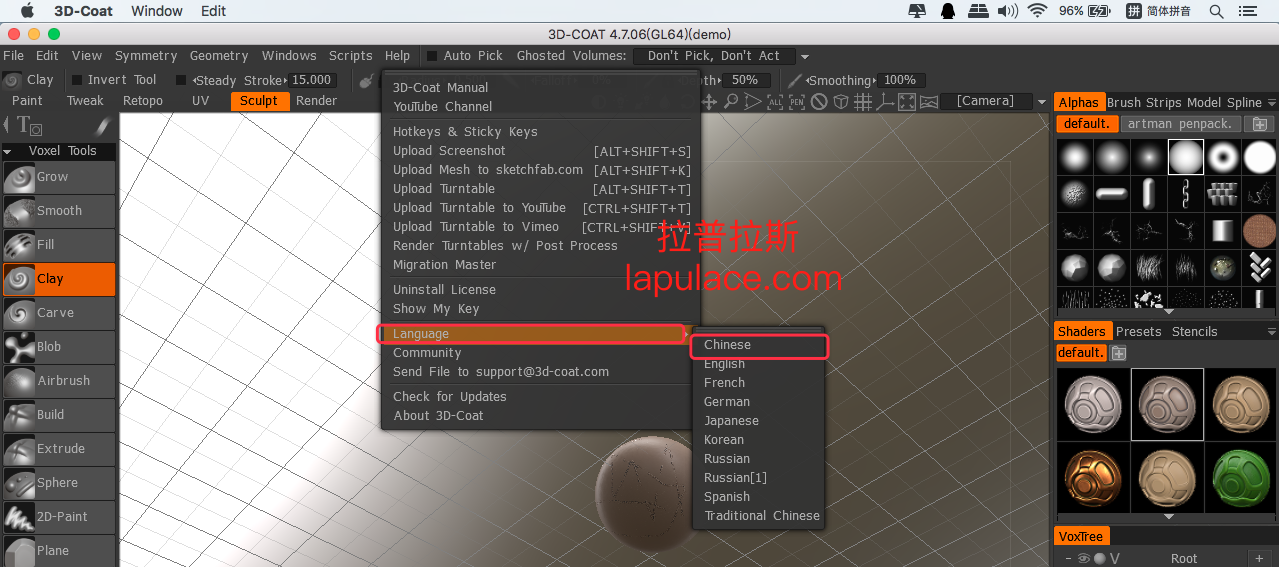Enable the Steady Stroke checkbox

coord(181,80)
